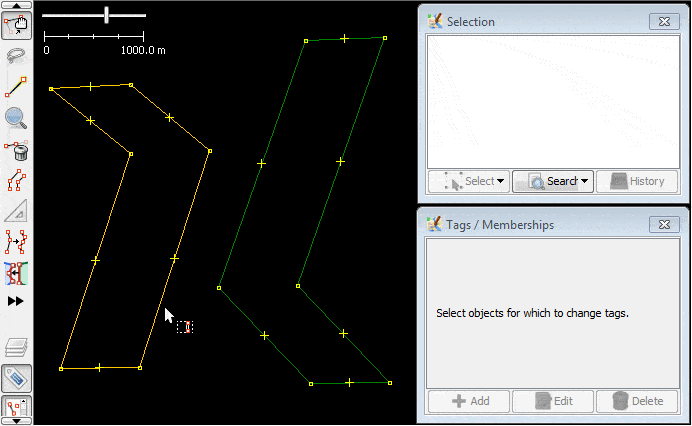Click midpoint cross on yellow way's bottom segment

click(99, 368)
